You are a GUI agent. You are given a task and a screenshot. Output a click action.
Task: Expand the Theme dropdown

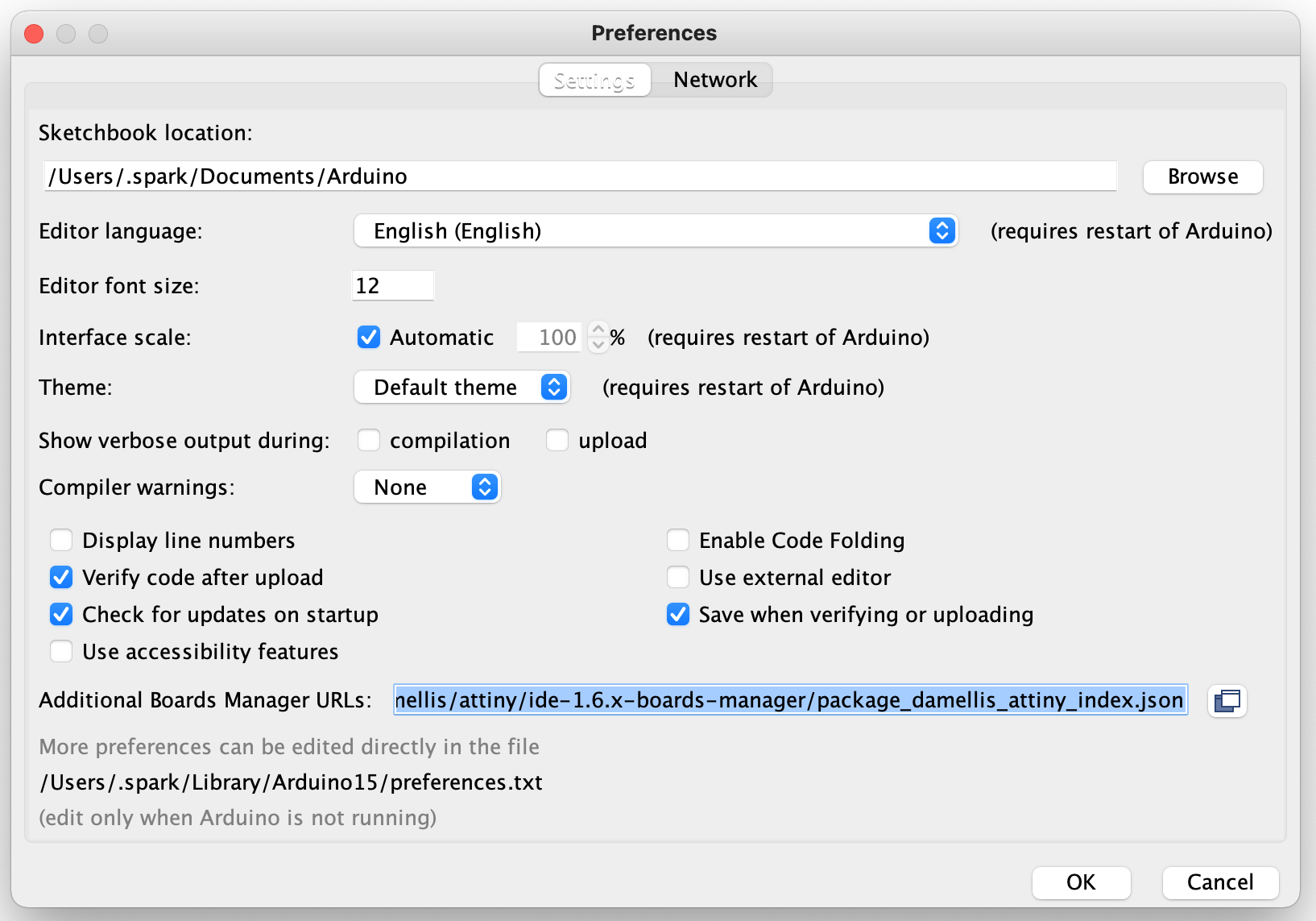click(462, 388)
